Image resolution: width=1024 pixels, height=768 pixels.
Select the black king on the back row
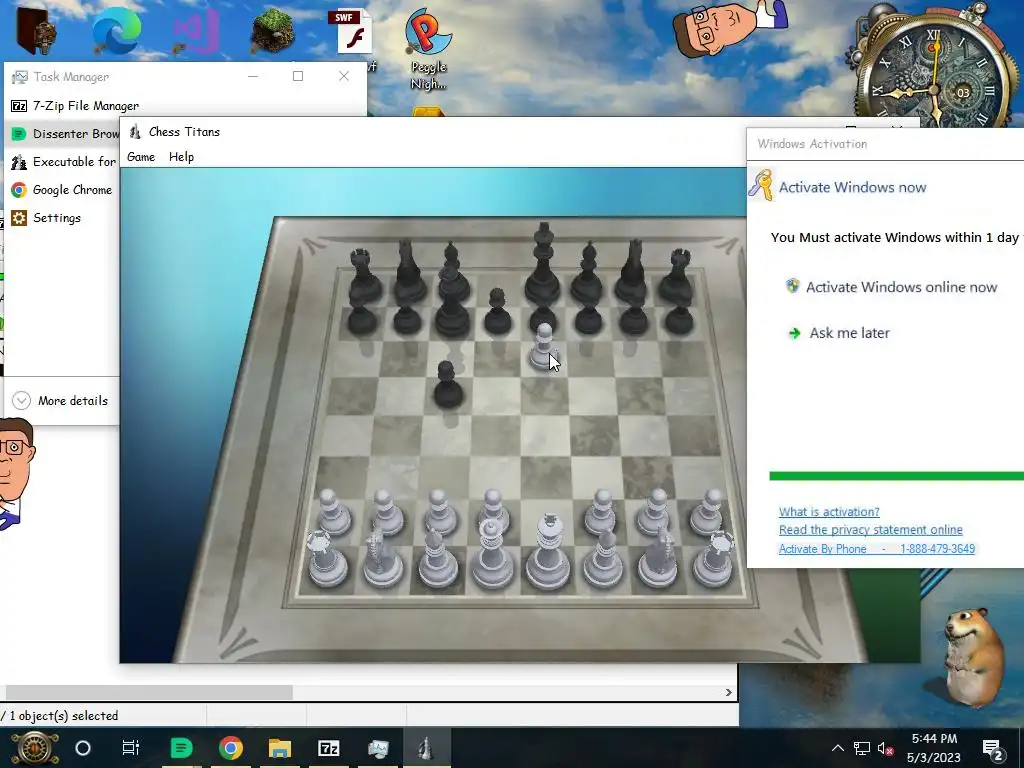click(x=543, y=264)
